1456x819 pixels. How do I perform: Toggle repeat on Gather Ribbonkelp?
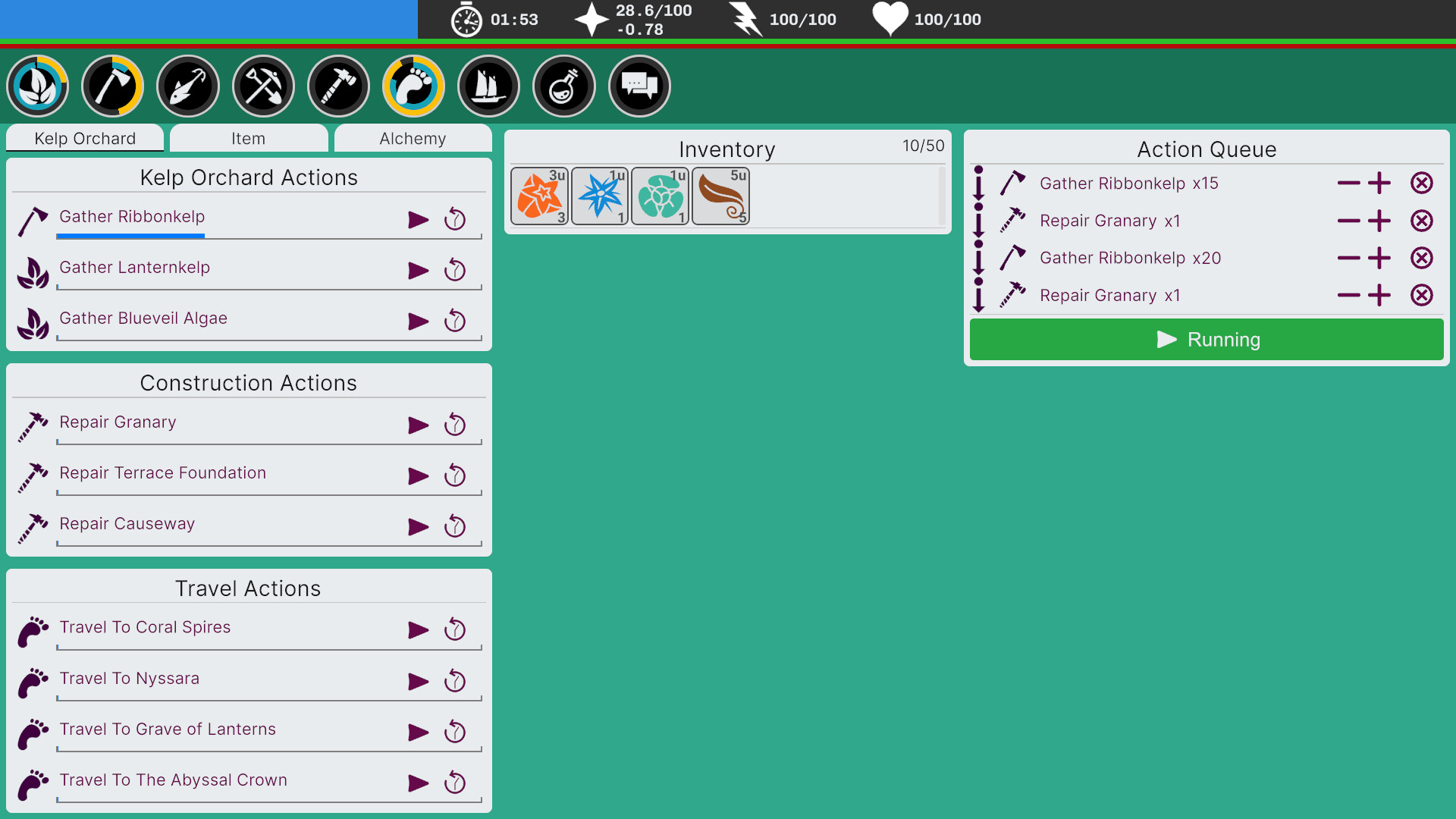(x=455, y=219)
